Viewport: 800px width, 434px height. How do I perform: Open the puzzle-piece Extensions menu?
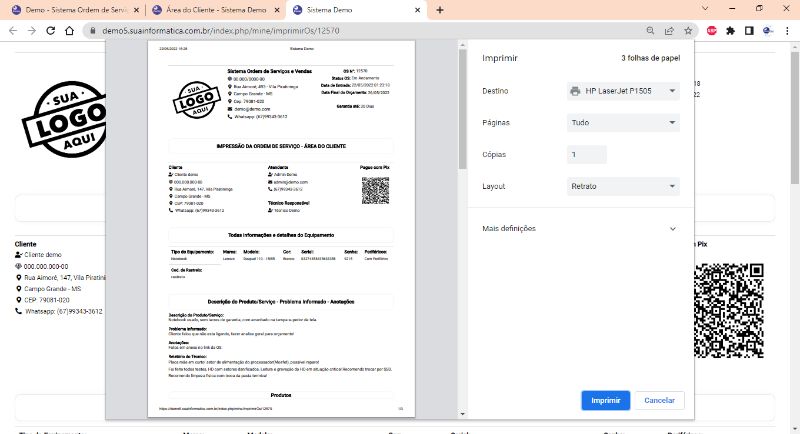(730, 31)
